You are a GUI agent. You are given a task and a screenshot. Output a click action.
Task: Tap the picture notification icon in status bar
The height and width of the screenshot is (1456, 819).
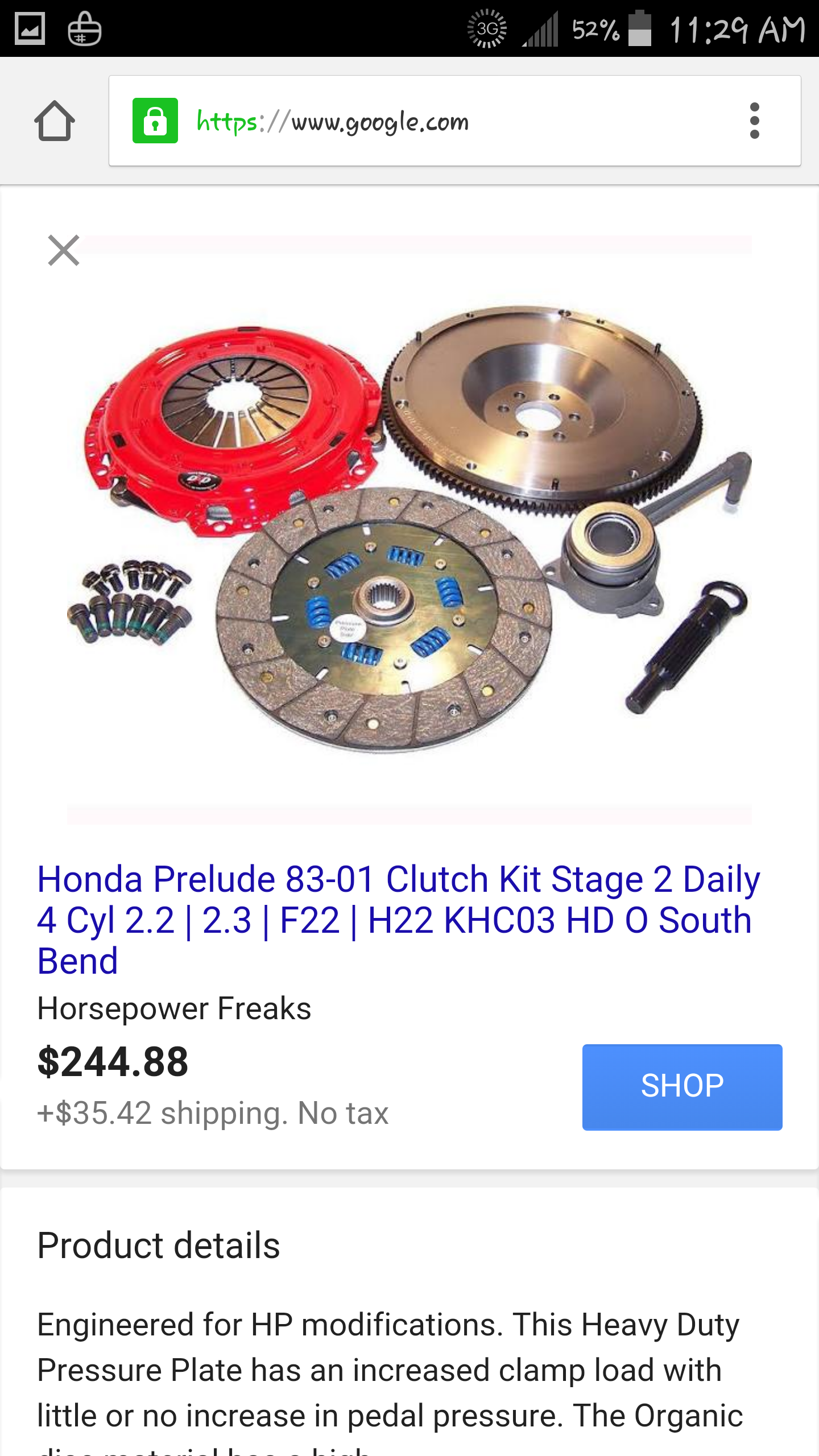(30, 28)
